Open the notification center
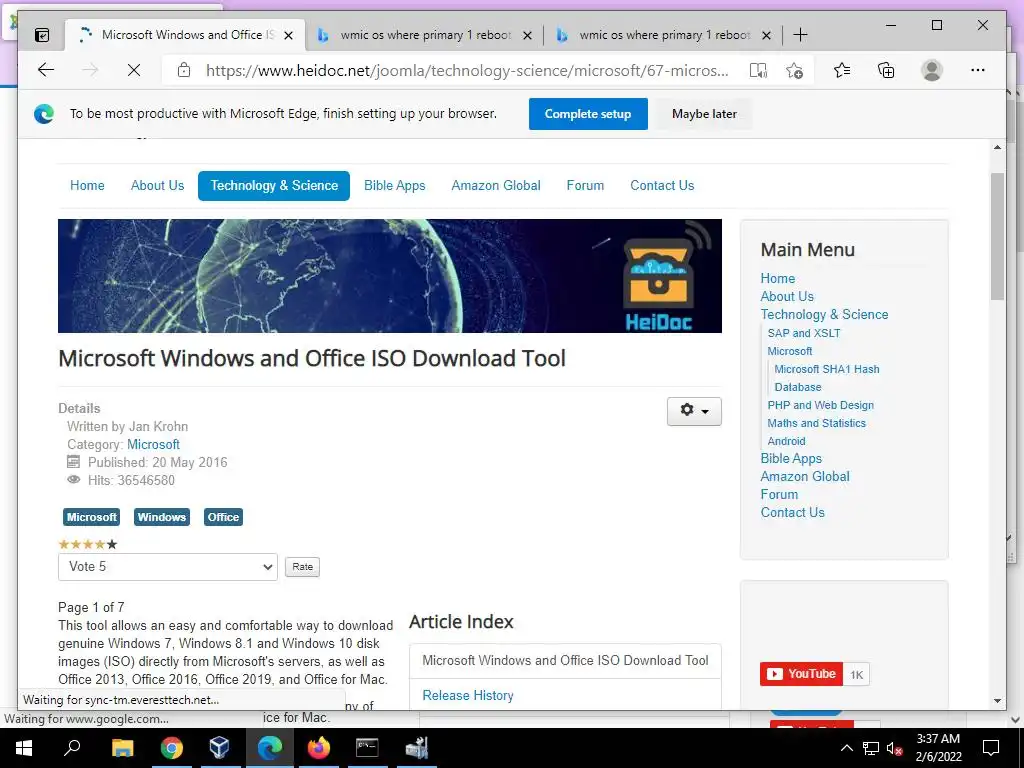 click(991, 748)
